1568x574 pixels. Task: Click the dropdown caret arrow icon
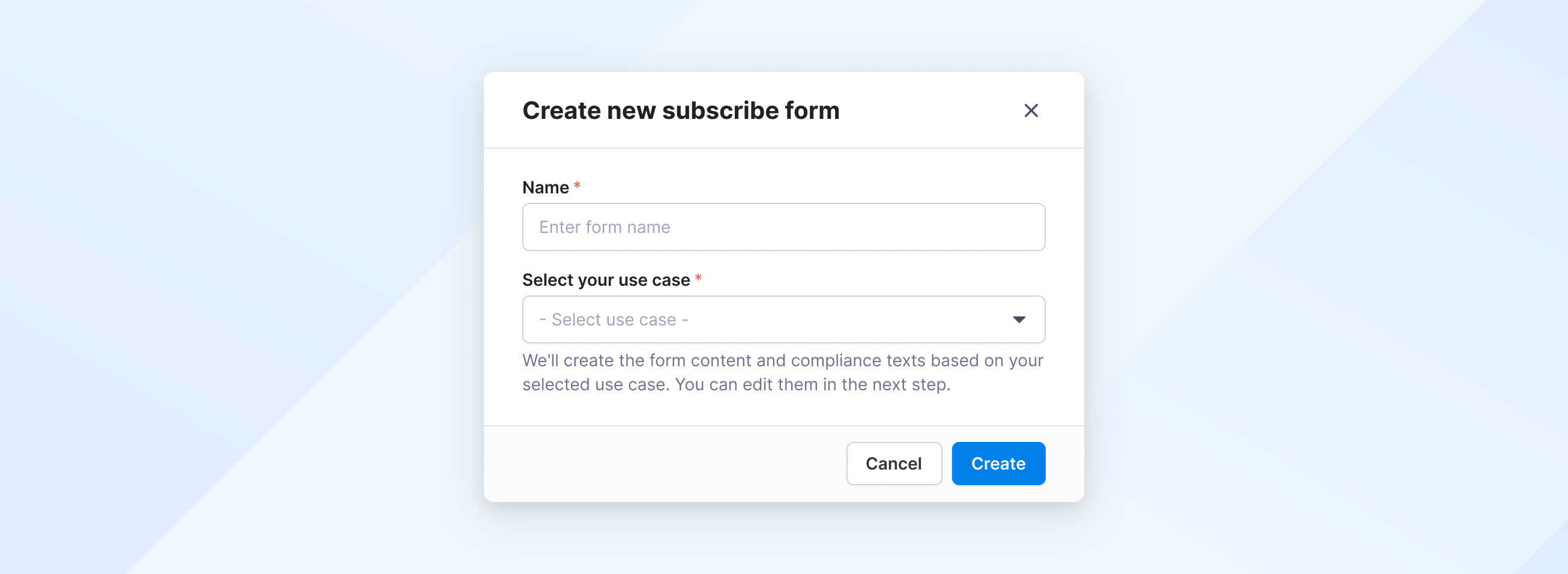pyautogui.click(x=1019, y=319)
